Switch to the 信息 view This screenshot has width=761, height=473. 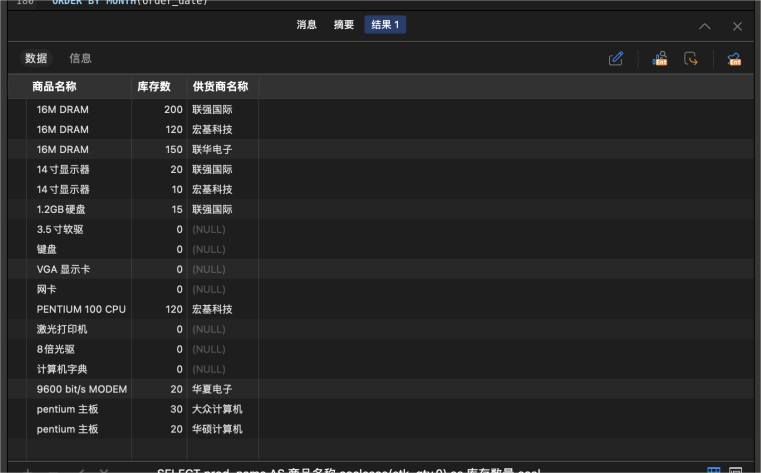[80, 58]
